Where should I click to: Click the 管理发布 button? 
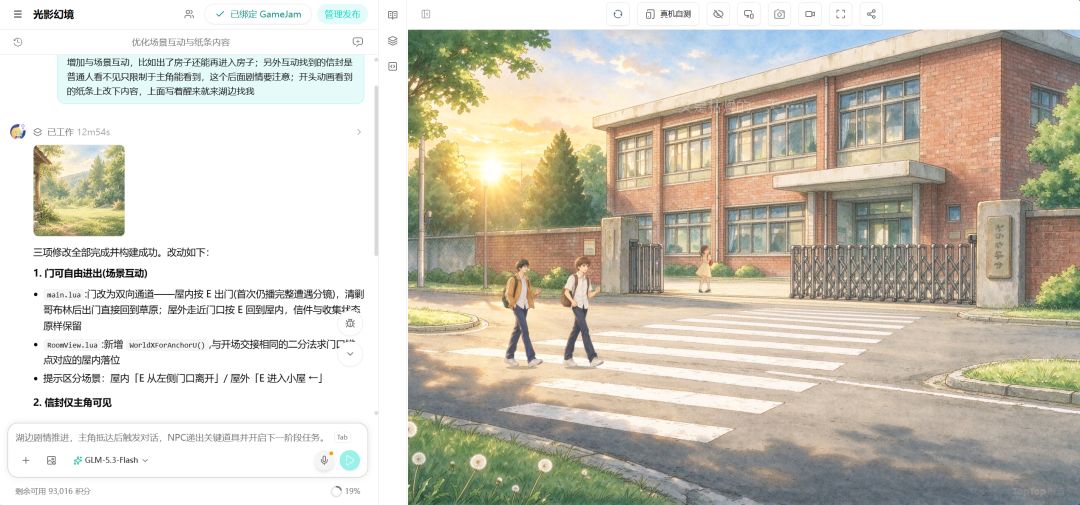[x=342, y=14]
